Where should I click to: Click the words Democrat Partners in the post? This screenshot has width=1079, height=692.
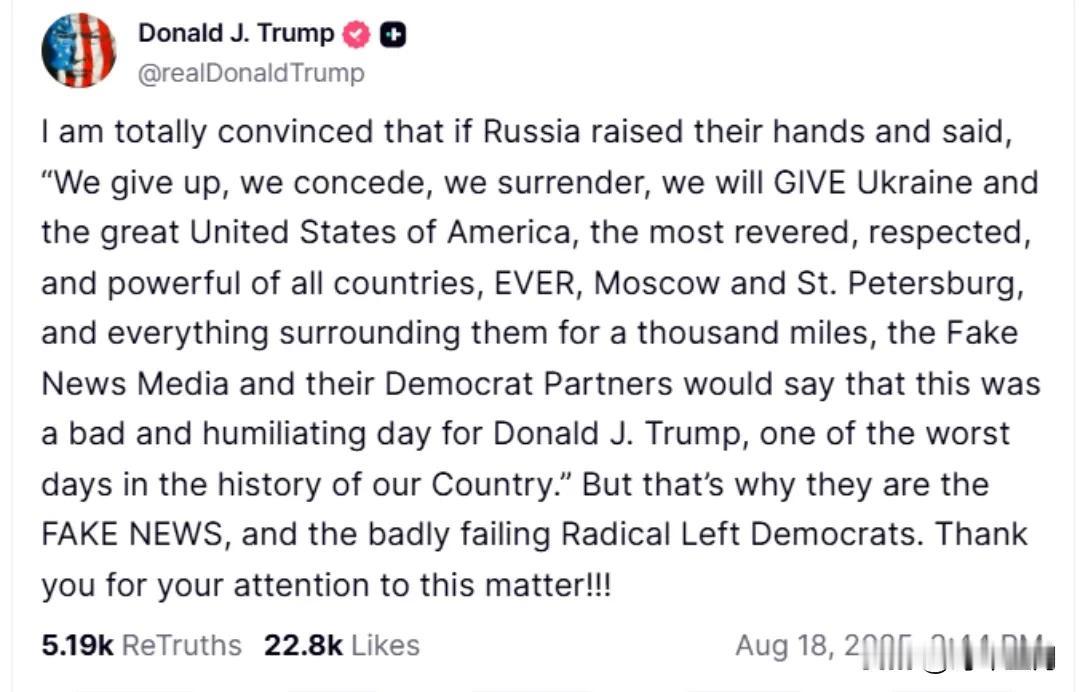pos(528,384)
